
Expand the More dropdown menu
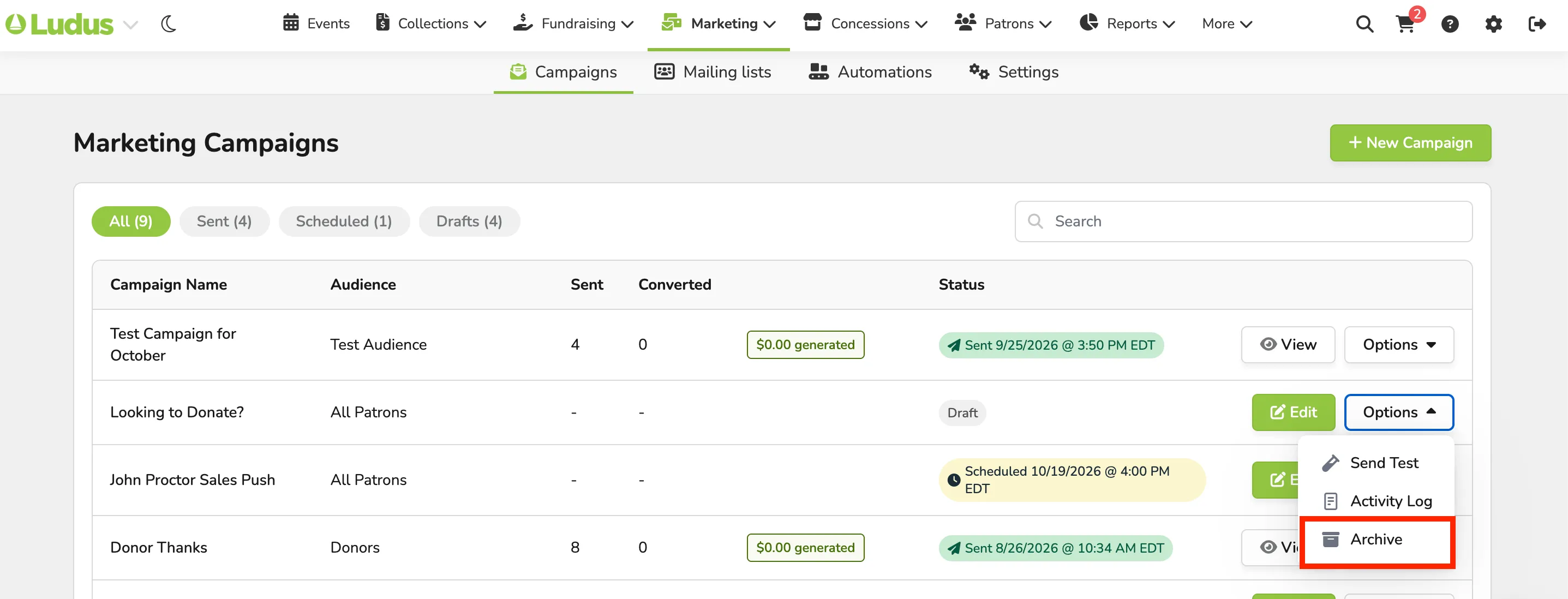[x=1226, y=24]
